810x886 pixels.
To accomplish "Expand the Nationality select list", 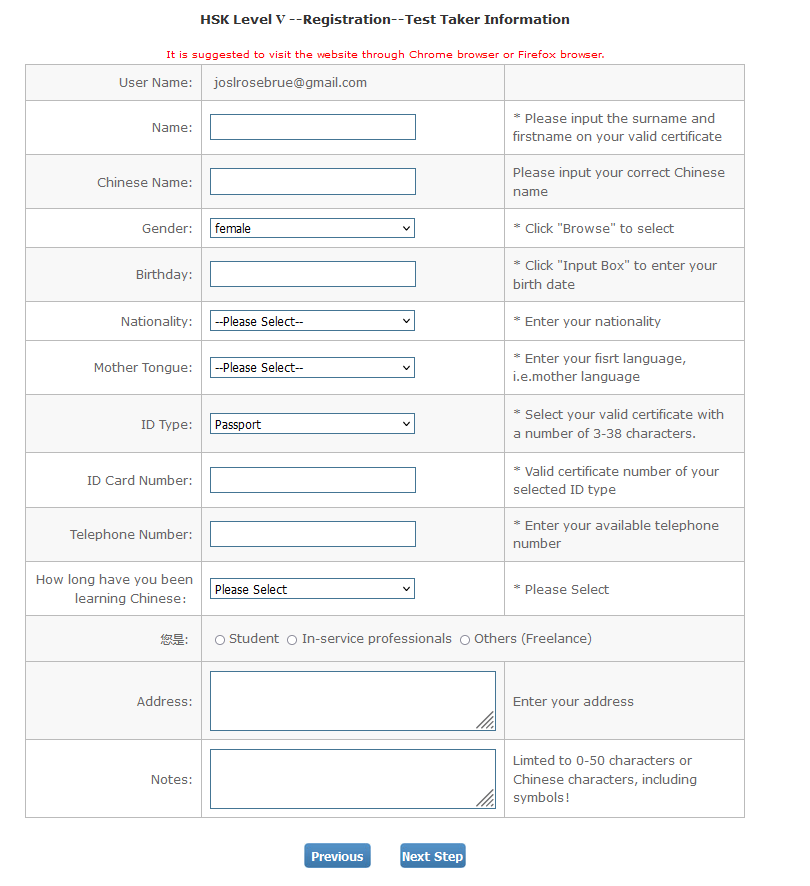I will [312, 321].
